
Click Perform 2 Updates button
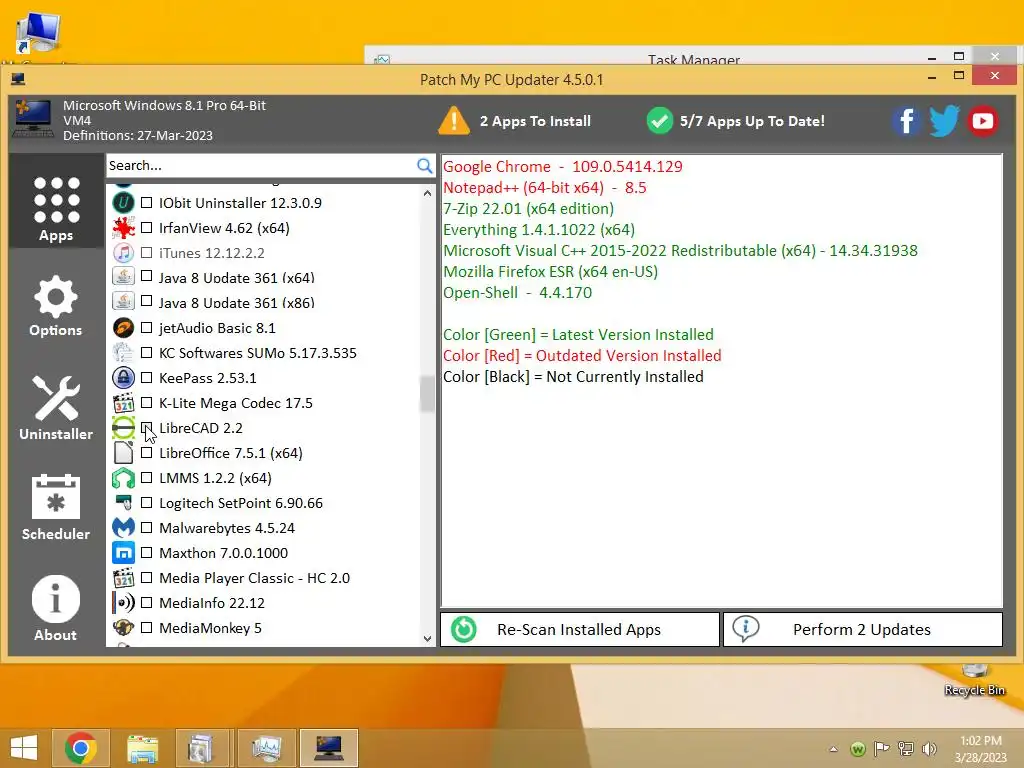pos(863,630)
